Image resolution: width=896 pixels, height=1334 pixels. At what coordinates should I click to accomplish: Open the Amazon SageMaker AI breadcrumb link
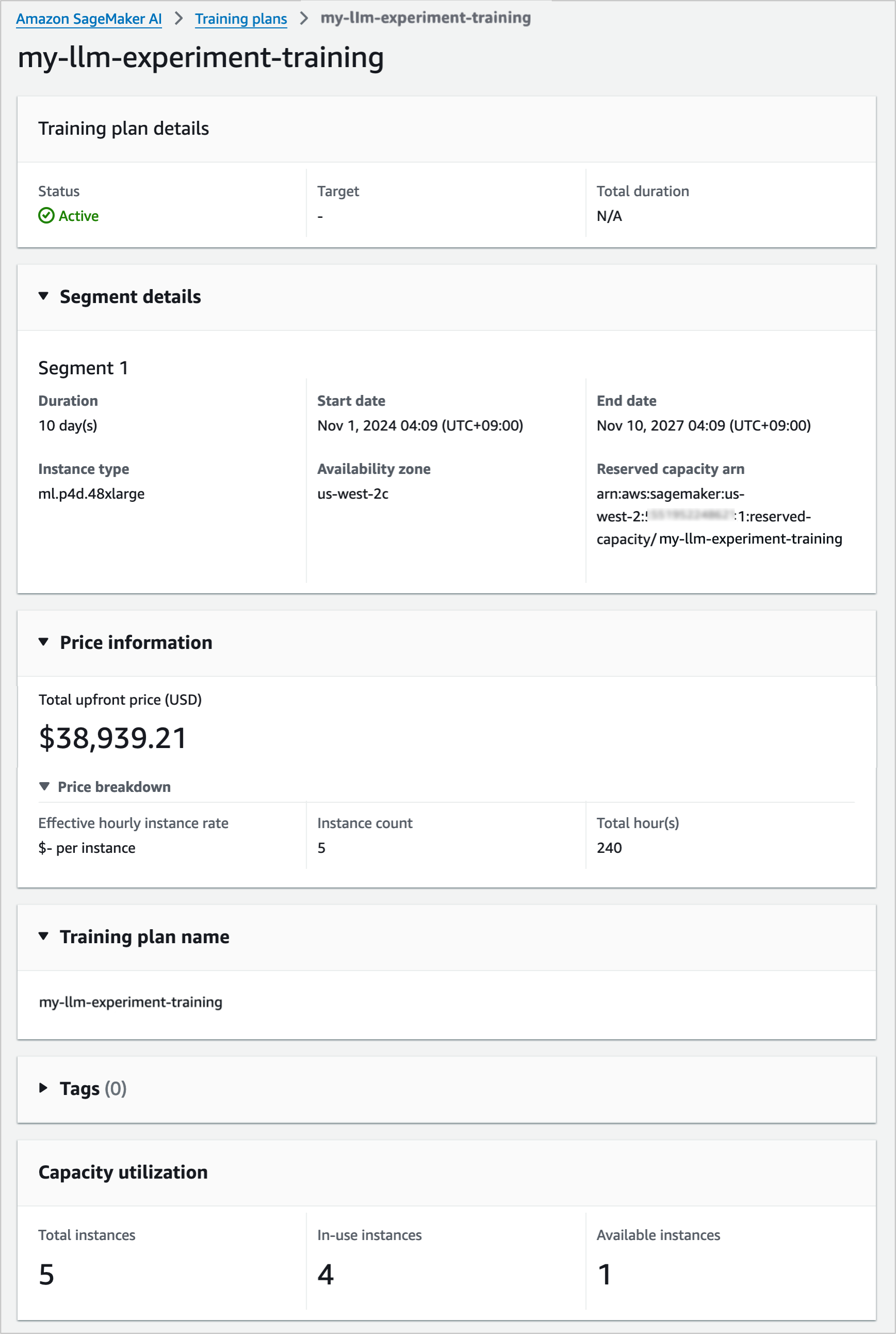pyautogui.click(x=89, y=19)
